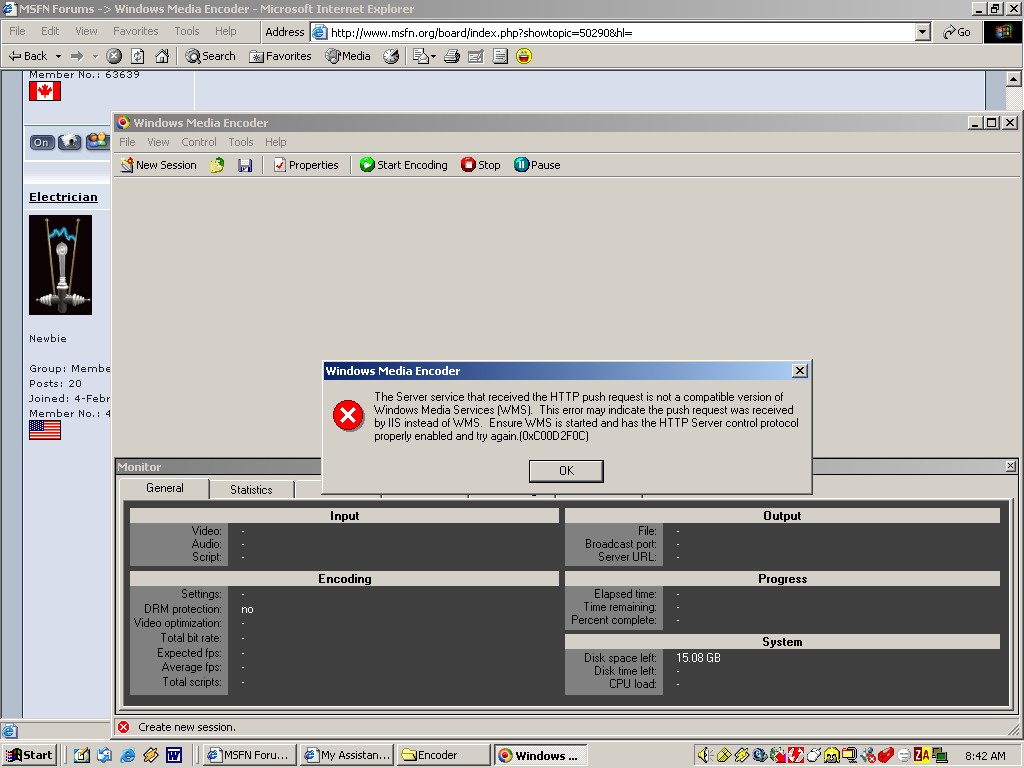Click the Discuss toolbar icon

click(500, 56)
